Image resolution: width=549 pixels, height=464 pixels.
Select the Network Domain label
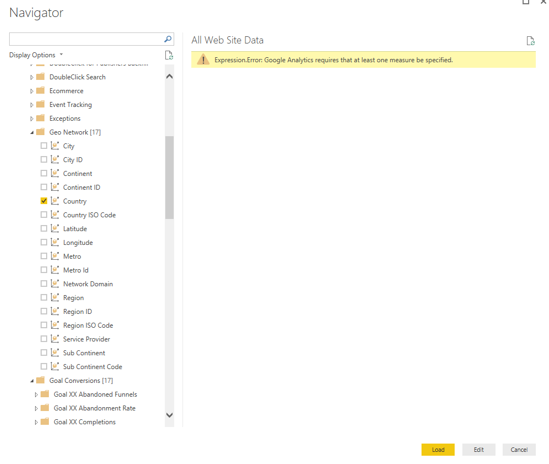(88, 284)
